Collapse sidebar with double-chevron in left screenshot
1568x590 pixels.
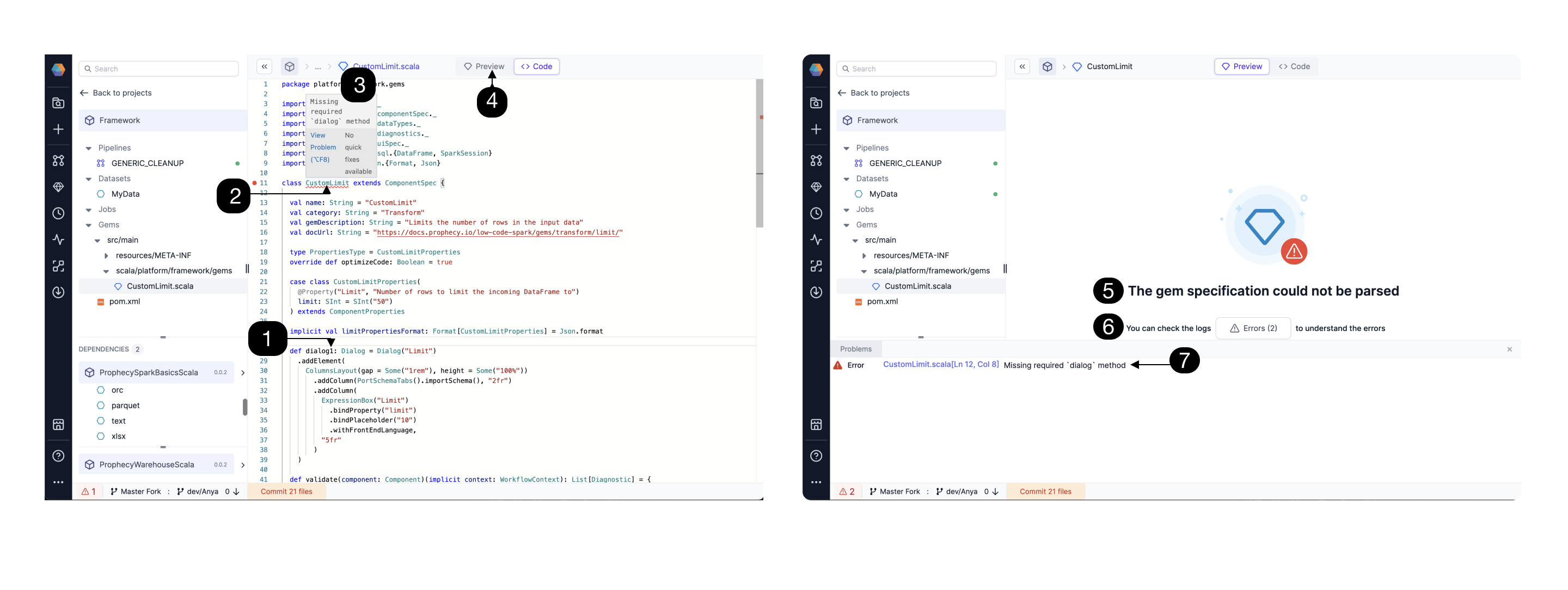click(x=264, y=66)
